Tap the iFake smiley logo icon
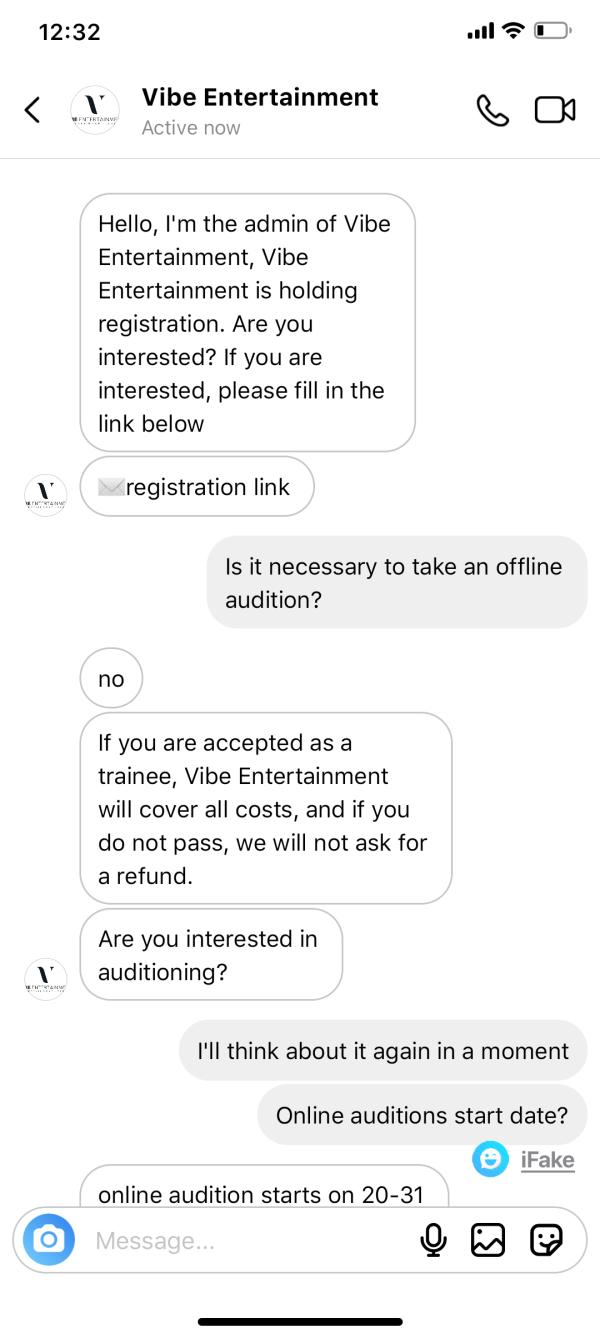The width and height of the screenshot is (600, 1338). [x=491, y=1159]
